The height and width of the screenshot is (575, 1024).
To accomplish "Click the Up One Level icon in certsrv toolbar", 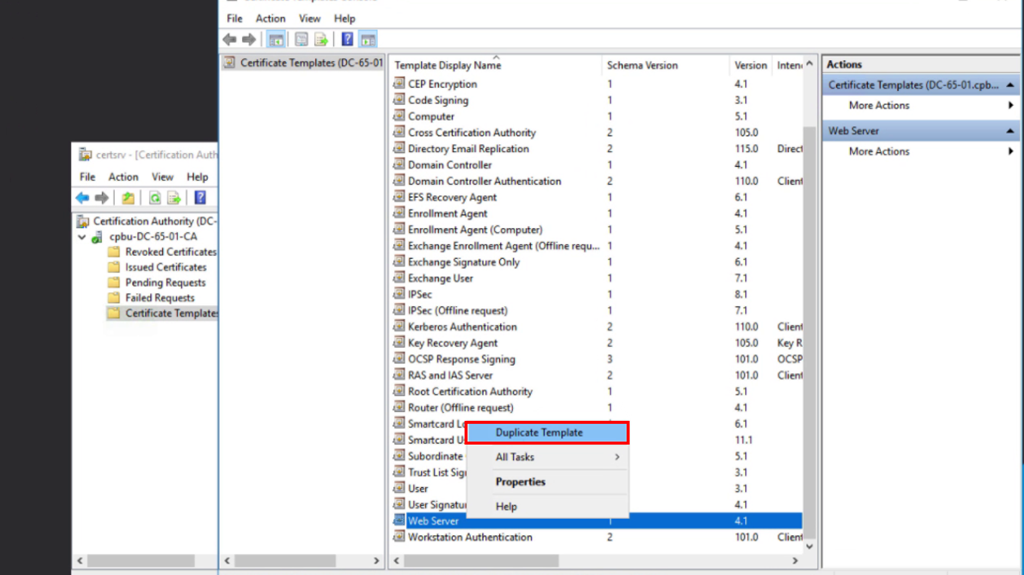I will pos(129,198).
